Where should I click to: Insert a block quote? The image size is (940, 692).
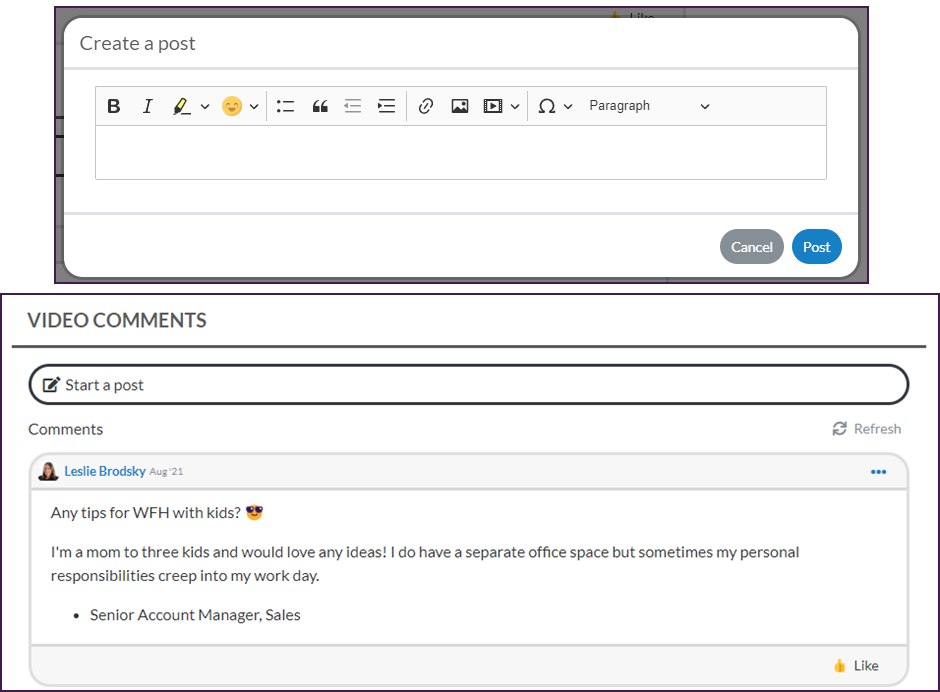click(320, 106)
